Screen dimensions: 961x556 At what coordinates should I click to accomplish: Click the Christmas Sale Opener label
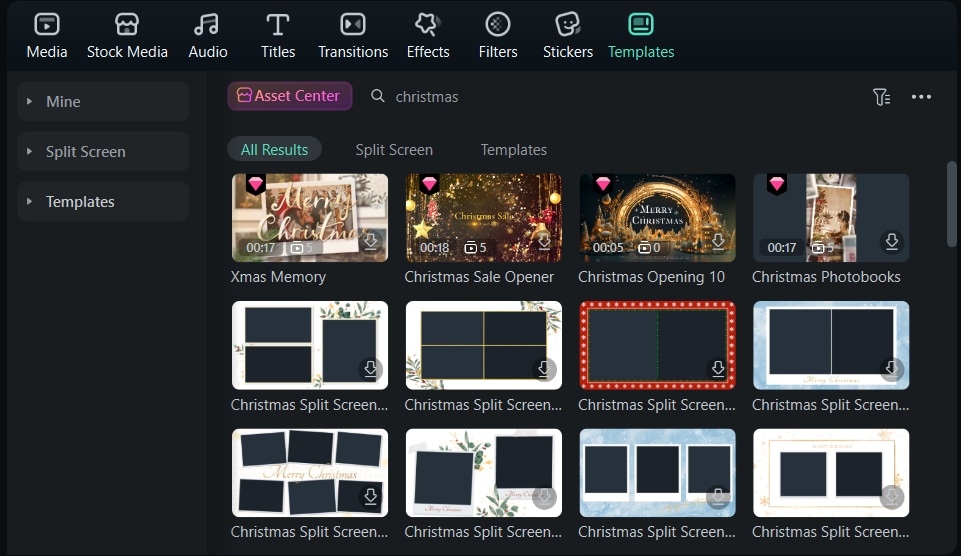point(479,277)
